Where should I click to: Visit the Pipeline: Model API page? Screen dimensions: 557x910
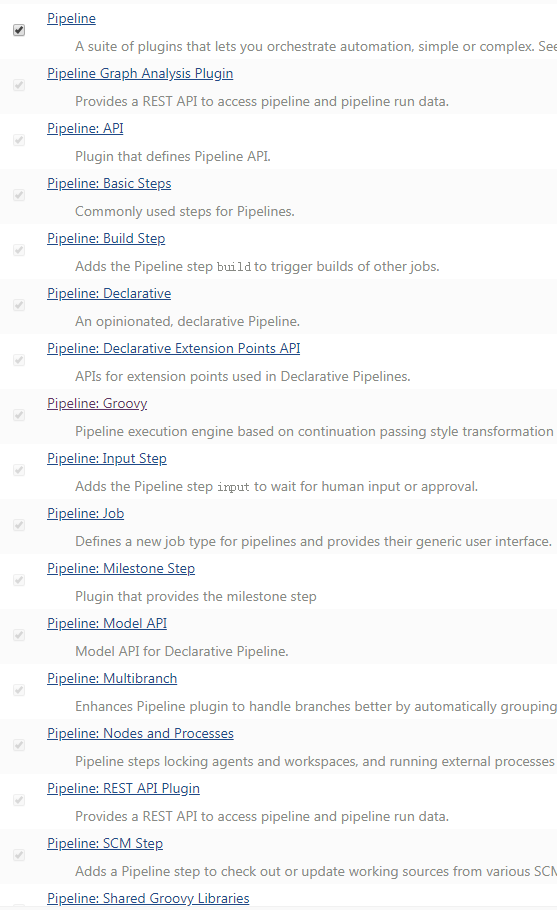click(x=107, y=623)
